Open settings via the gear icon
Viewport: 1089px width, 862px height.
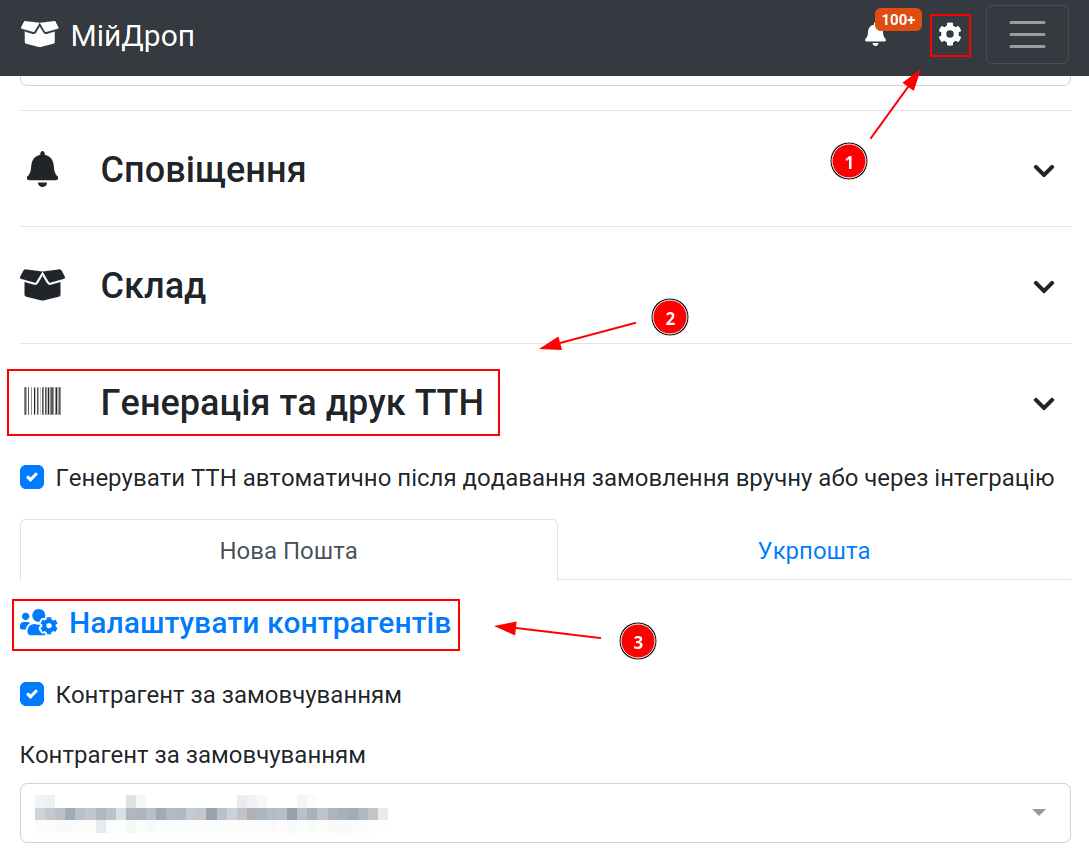pos(949,34)
